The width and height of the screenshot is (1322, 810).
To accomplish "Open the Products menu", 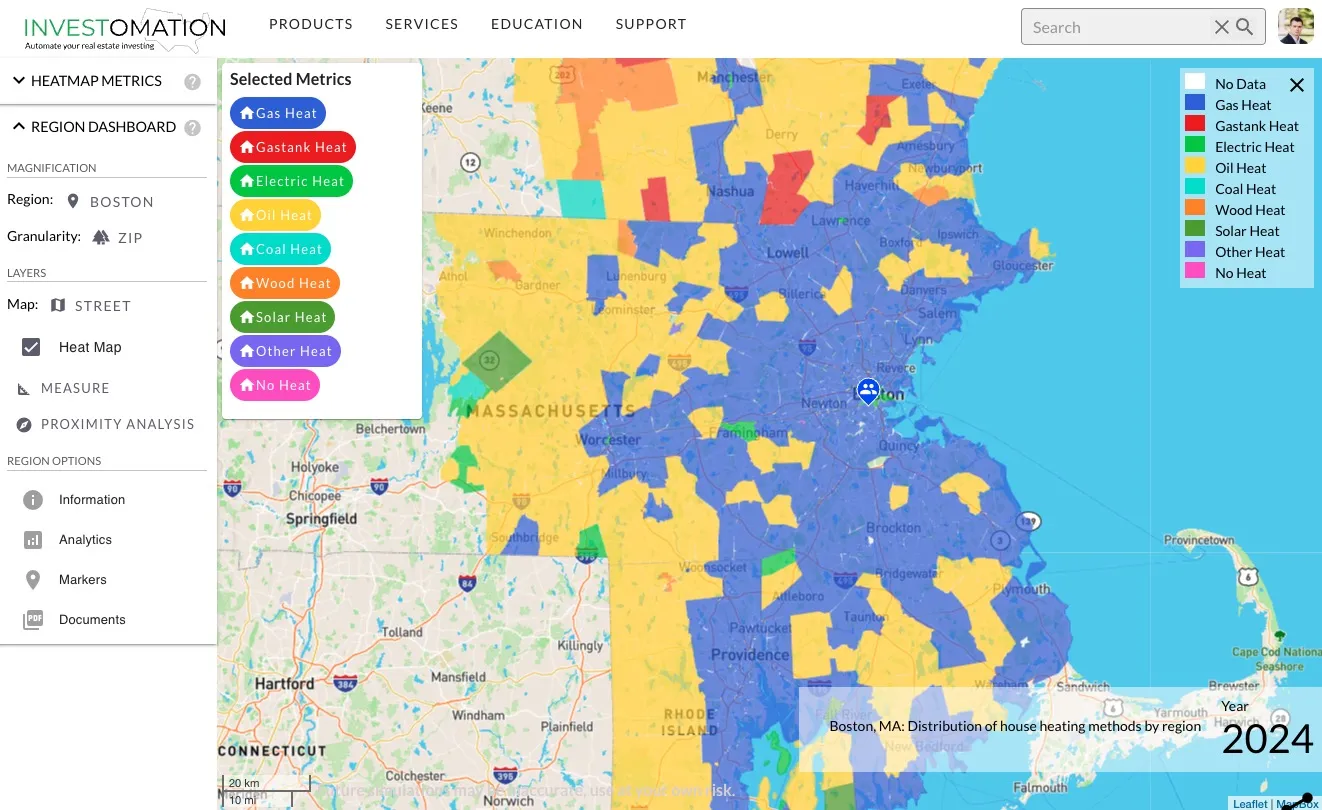I will [x=311, y=24].
